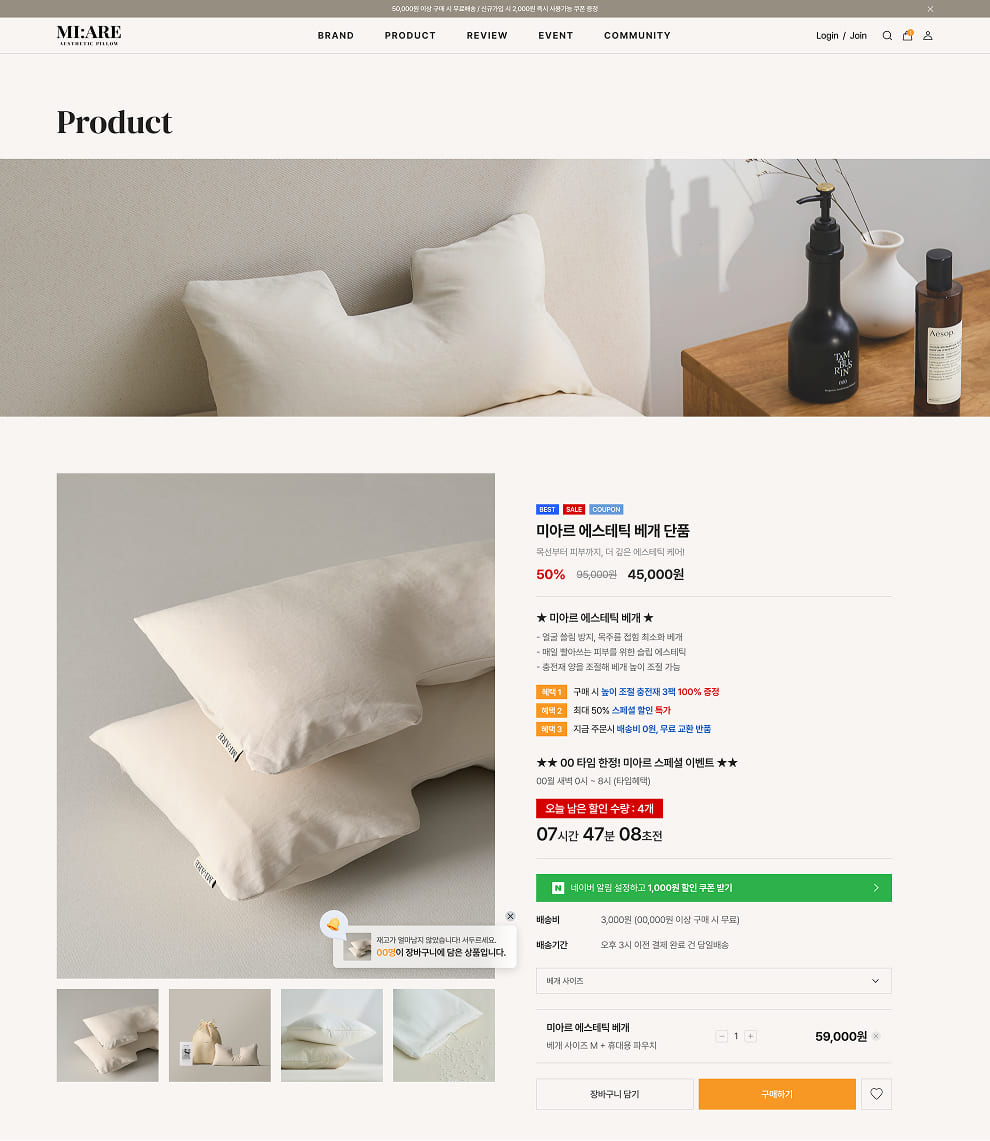This screenshot has height=1141, width=990.
Task: Expand the Naver coupon banner arrow
Action: click(876, 888)
